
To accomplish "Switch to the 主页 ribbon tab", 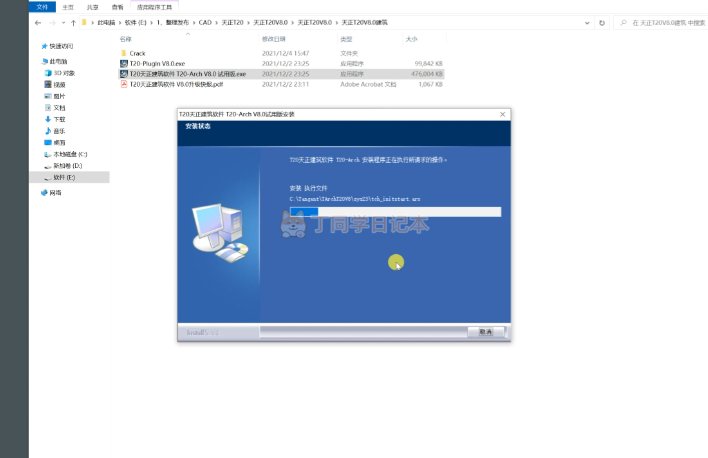I will point(68,7).
